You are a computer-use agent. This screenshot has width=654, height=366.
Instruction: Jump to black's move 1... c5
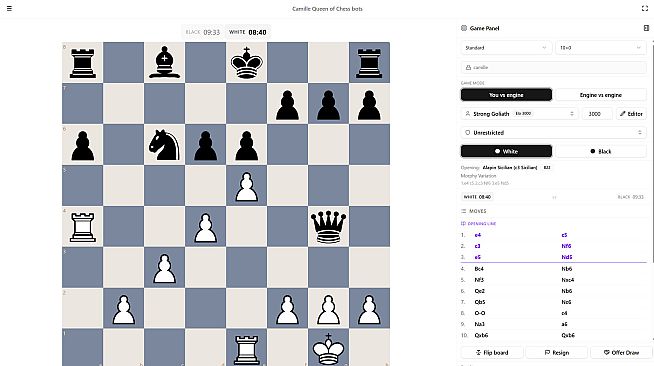564,235
